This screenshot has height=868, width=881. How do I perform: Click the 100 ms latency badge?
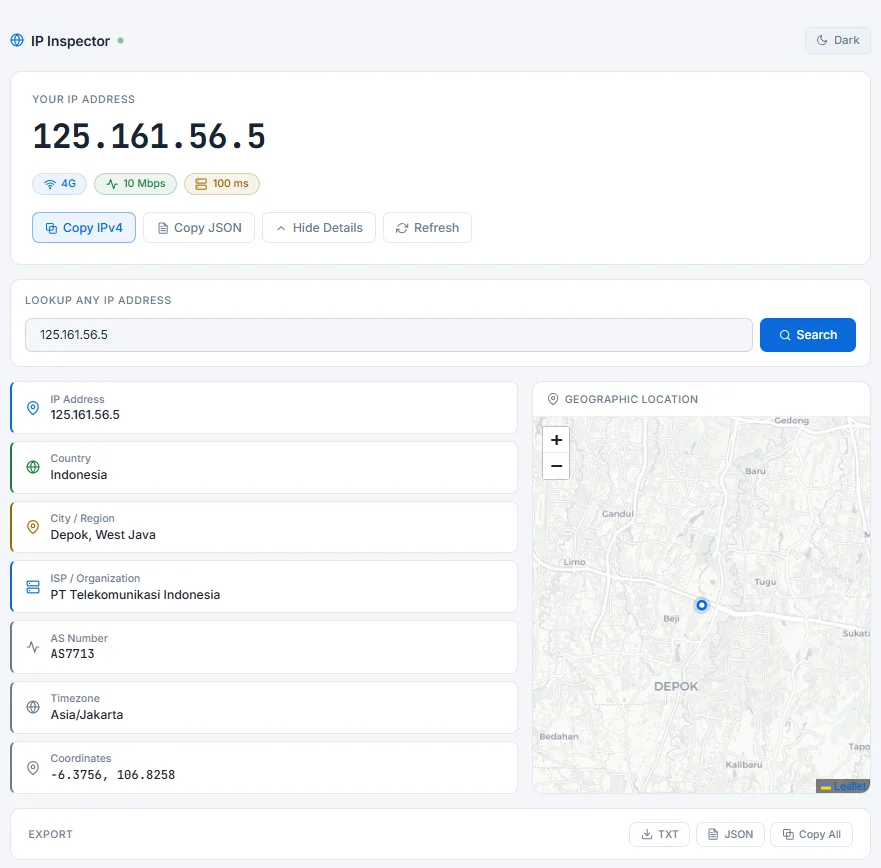222,184
